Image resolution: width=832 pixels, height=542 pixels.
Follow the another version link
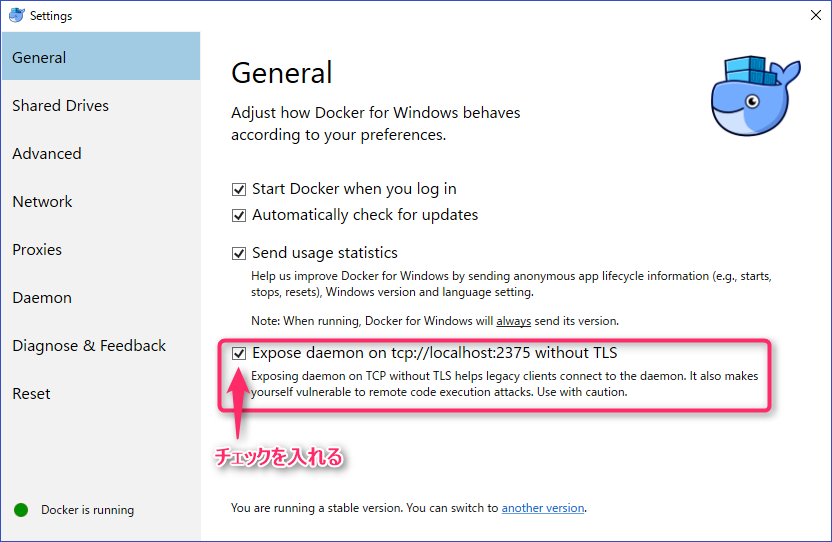point(543,508)
